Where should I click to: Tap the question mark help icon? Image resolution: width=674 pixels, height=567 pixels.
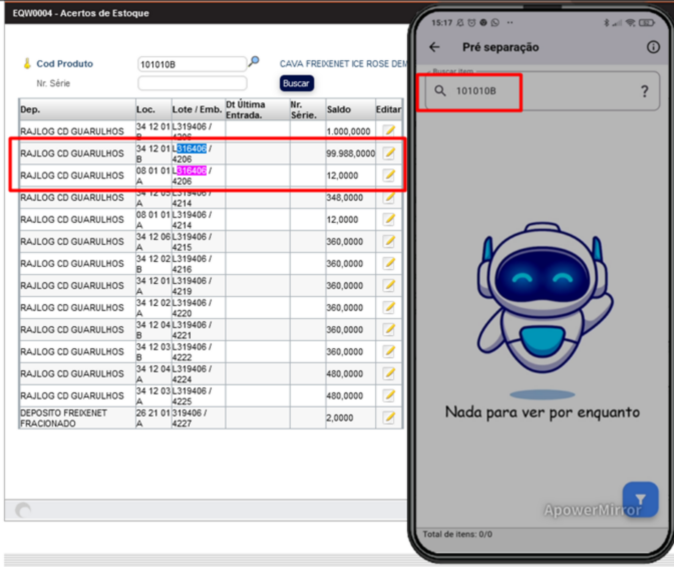[x=644, y=92]
